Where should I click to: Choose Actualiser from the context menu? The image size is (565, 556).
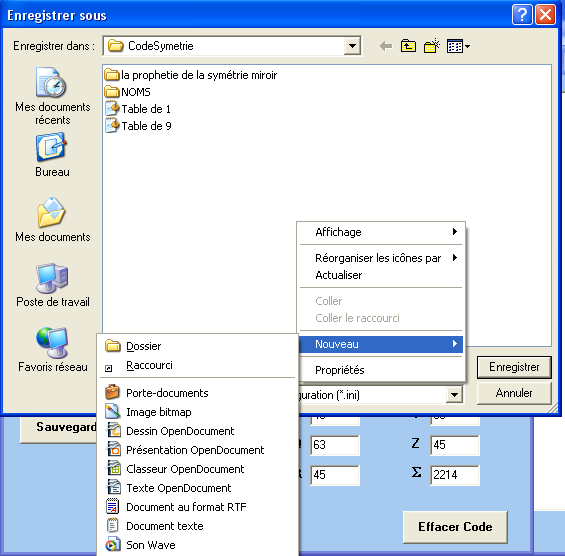pos(381,275)
